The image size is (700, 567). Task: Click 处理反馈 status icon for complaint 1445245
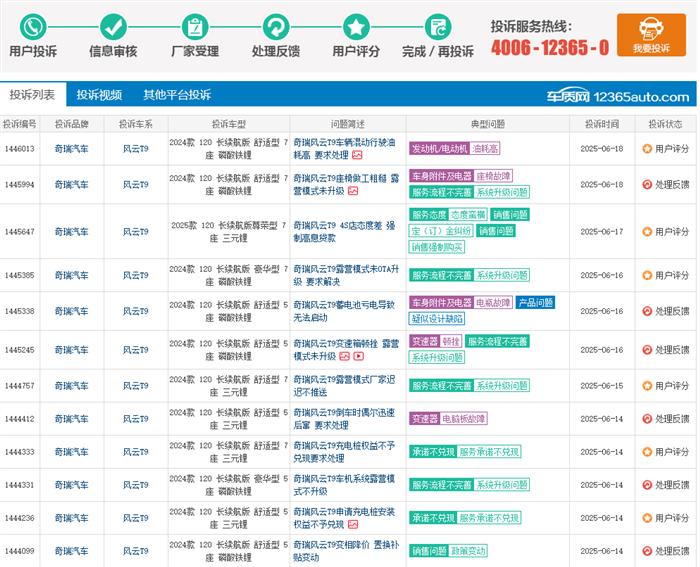pos(647,350)
